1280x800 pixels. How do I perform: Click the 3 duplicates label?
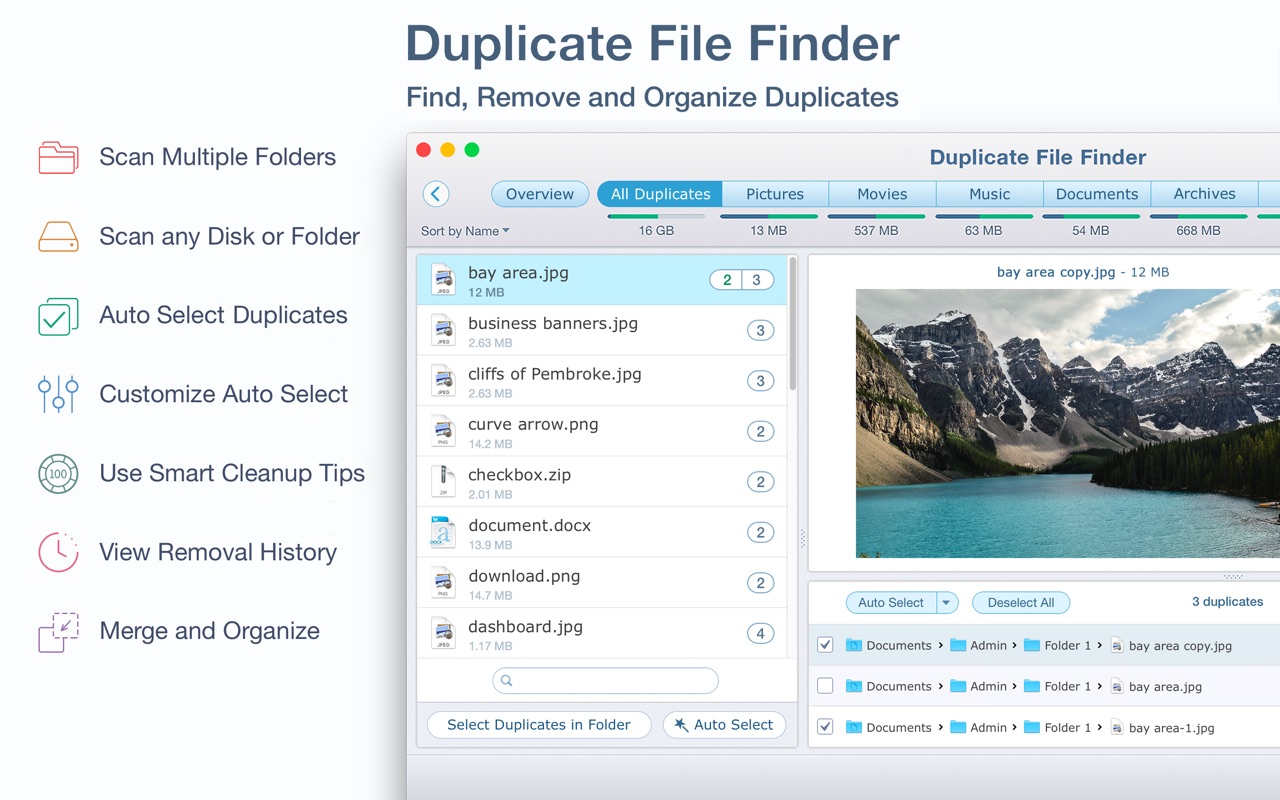(1227, 602)
